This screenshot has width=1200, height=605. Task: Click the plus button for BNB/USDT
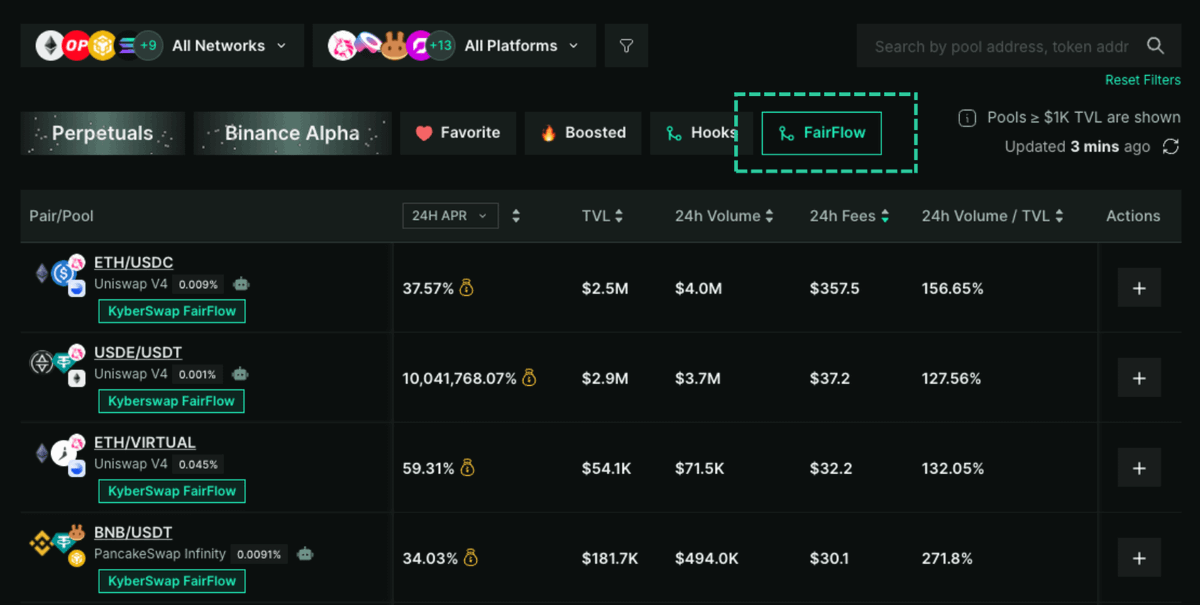(x=1139, y=558)
